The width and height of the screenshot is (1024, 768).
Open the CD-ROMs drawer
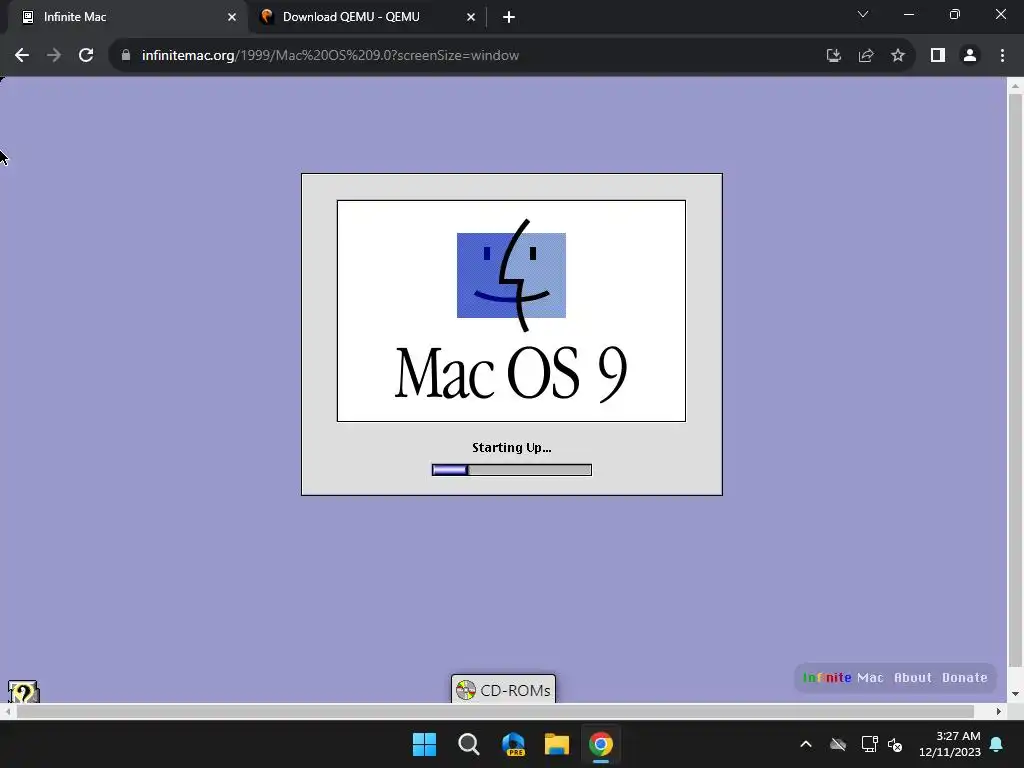pos(504,690)
